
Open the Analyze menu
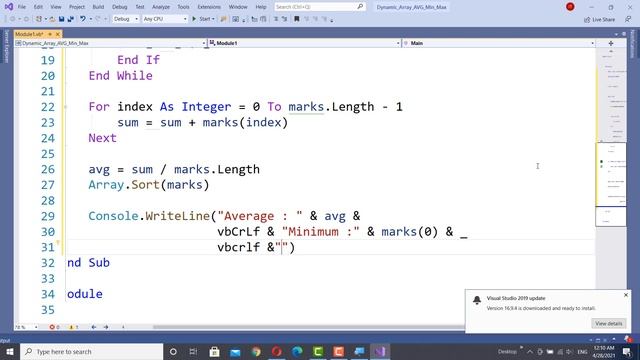click(x=161, y=7)
